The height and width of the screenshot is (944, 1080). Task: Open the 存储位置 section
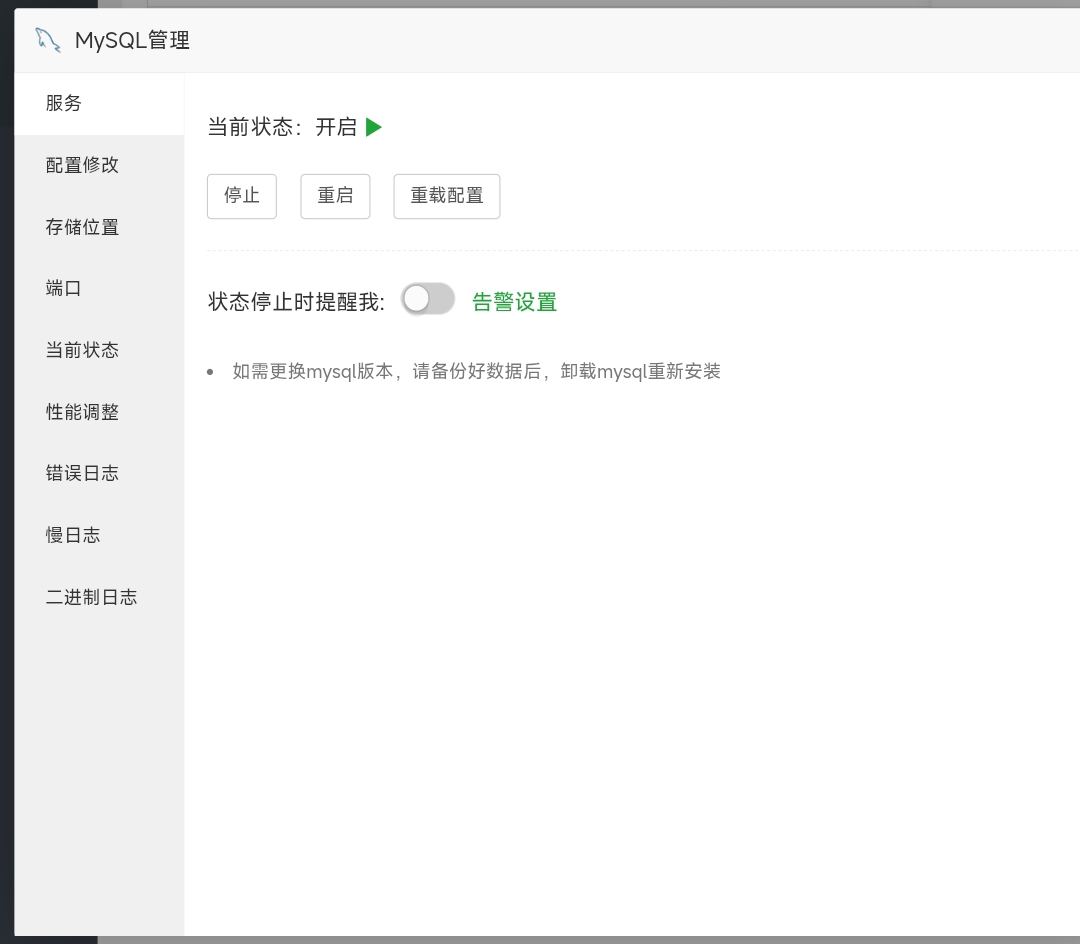coord(82,227)
